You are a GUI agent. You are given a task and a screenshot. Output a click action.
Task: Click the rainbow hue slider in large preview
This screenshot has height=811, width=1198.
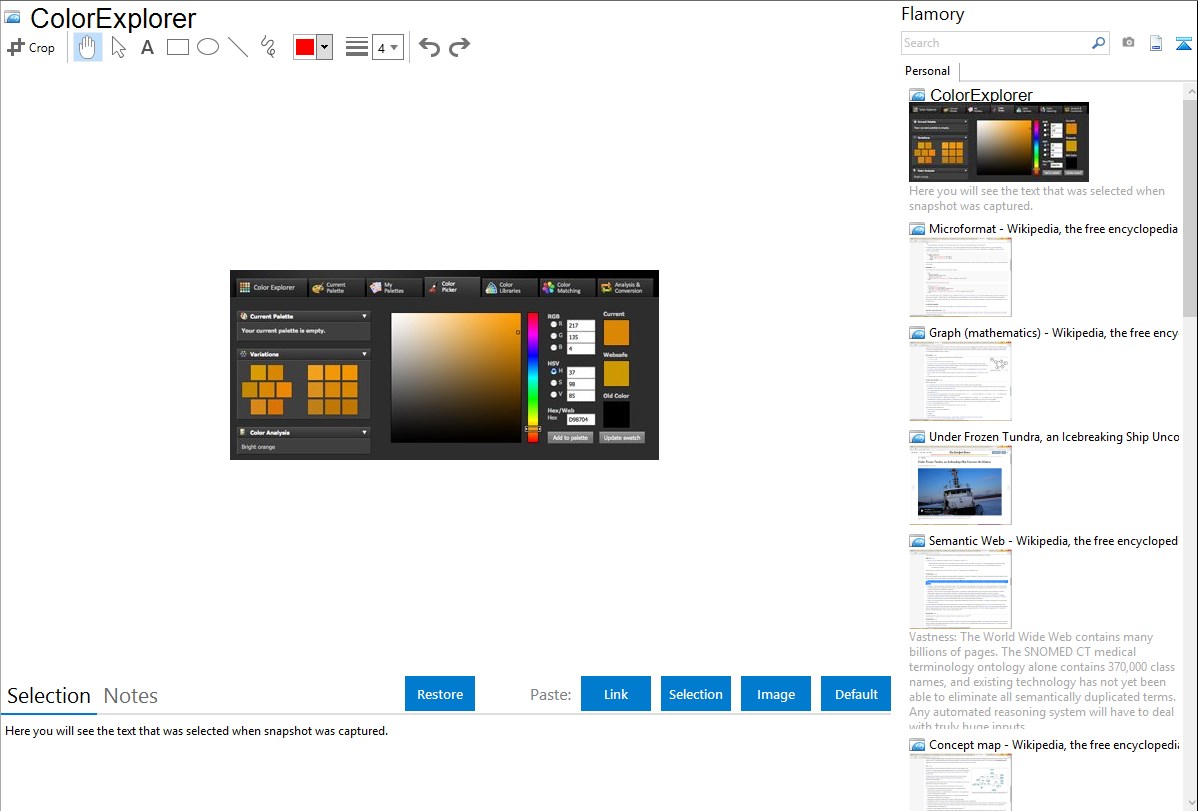point(533,377)
